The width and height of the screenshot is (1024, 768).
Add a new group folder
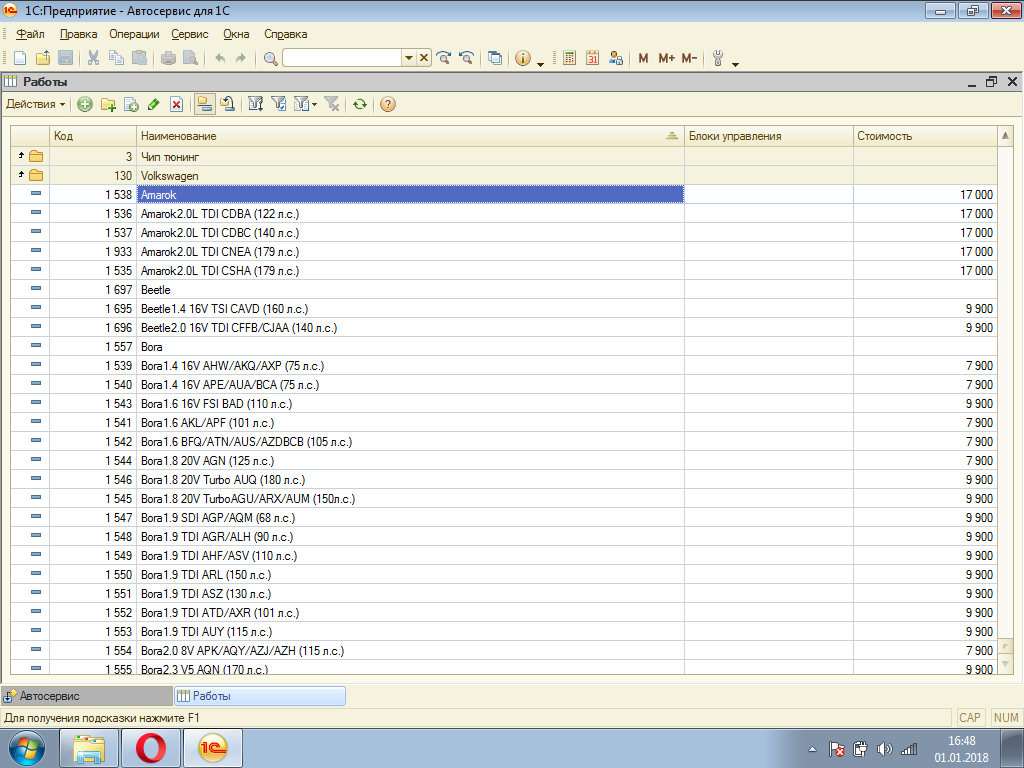click(108, 104)
